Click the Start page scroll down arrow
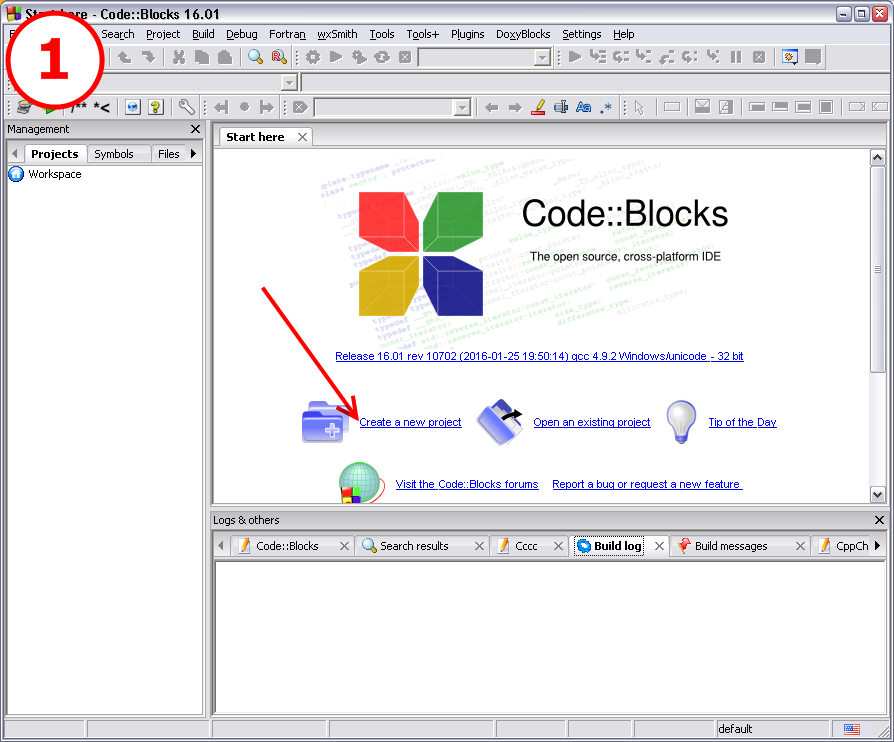 [877, 494]
